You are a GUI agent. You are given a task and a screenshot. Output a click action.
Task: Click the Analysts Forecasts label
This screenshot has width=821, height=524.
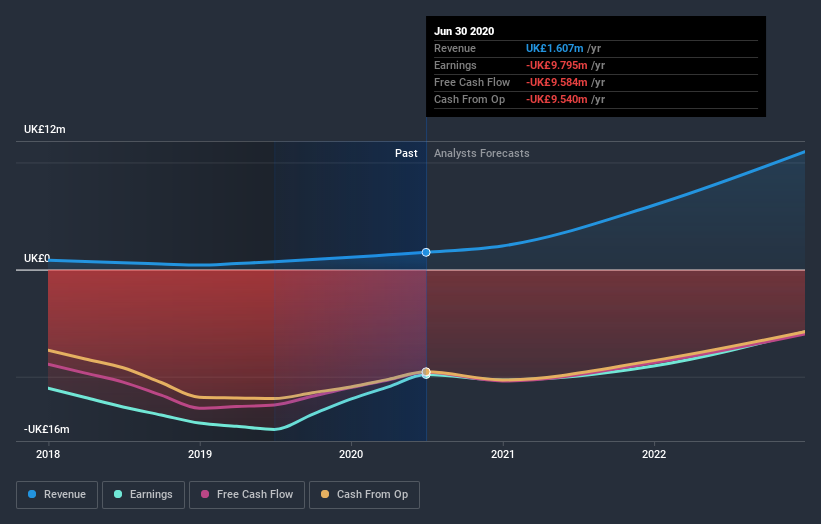[482, 153]
